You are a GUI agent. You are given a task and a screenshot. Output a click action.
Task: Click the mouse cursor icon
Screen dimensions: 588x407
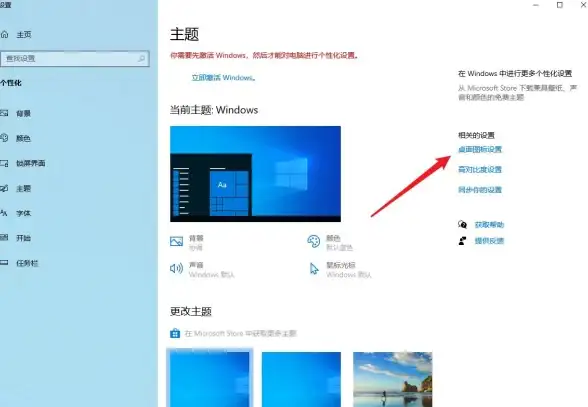point(314,269)
